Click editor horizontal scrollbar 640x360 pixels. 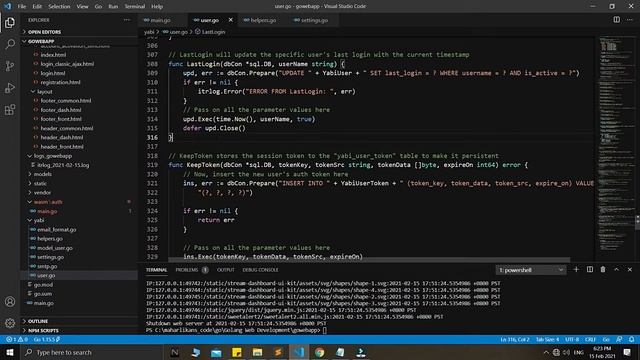(x=369, y=260)
